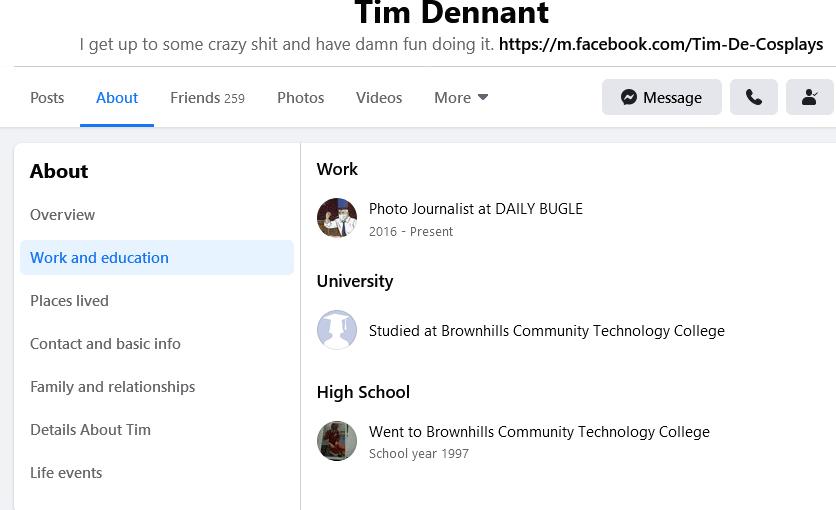Viewport: 836px width, 510px height.
Task: Select Work and education section
Action: coord(100,258)
